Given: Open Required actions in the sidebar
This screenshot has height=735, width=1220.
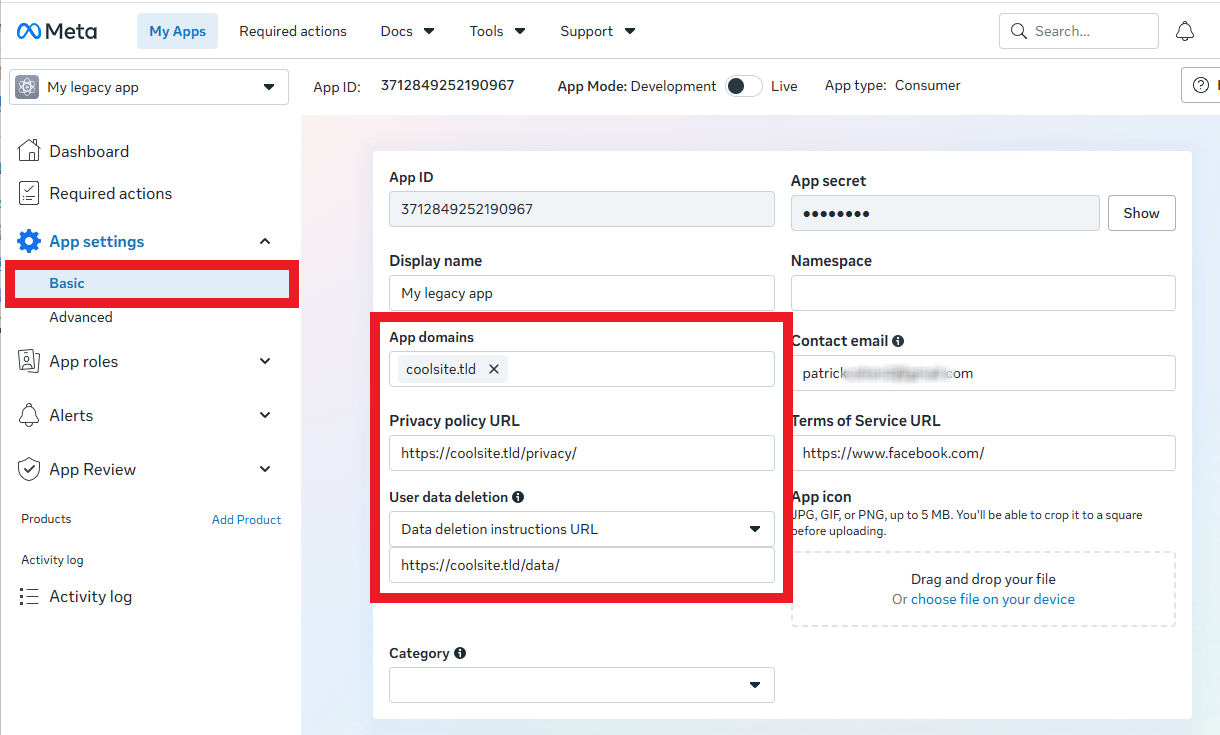Looking at the screenshot, I should (110, 193).
